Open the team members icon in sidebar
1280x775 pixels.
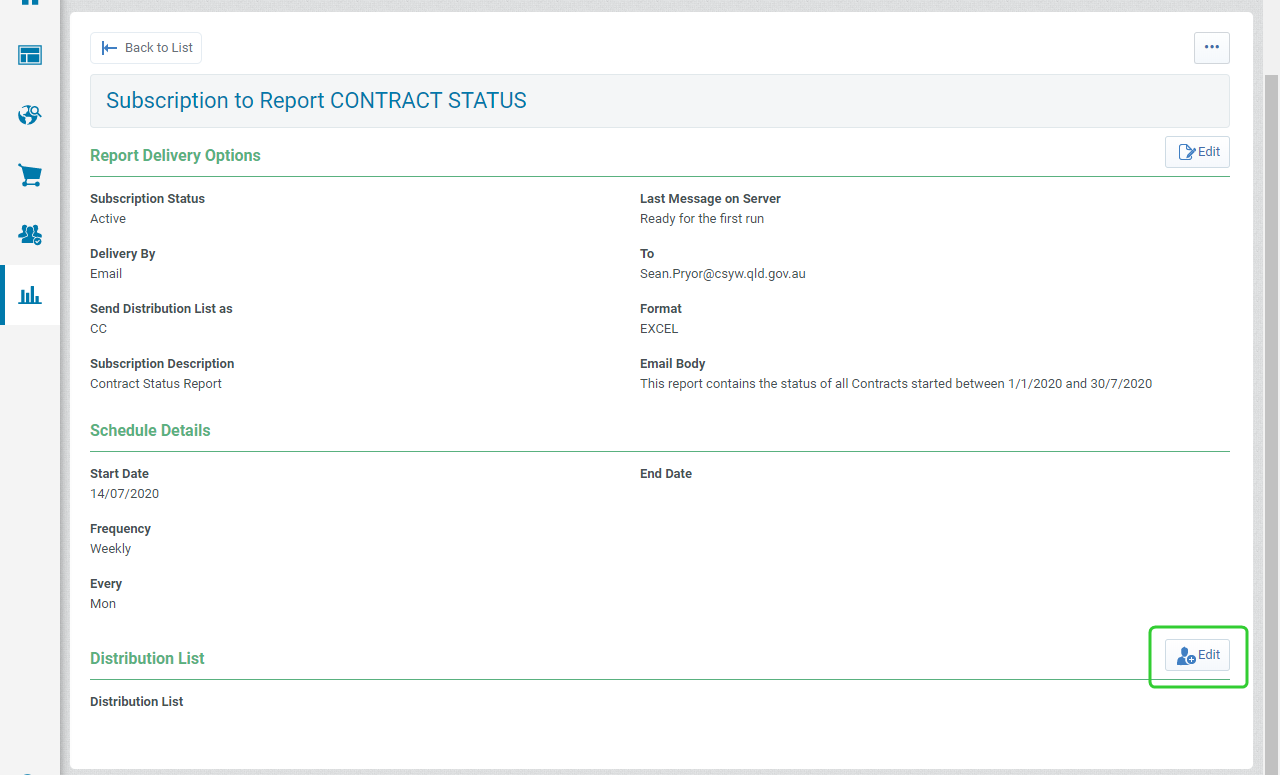(29, 235)
